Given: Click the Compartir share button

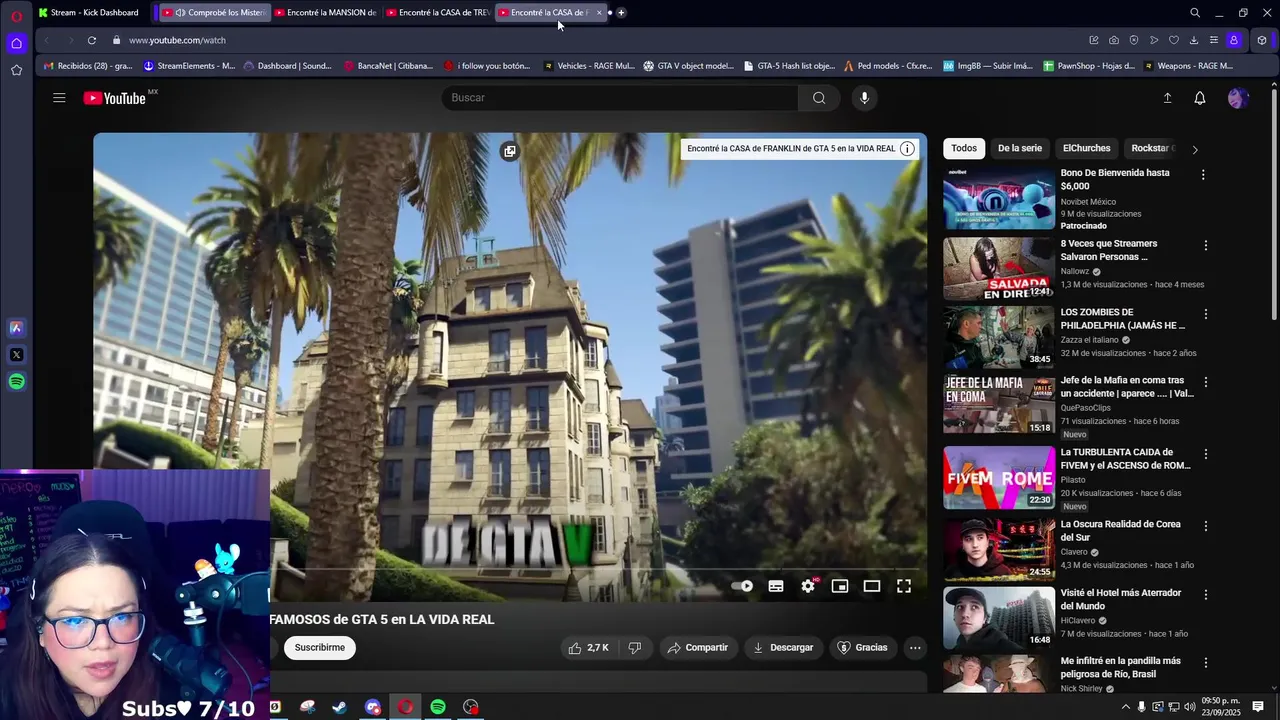Looking at the screenshot, I should (698, 648).
